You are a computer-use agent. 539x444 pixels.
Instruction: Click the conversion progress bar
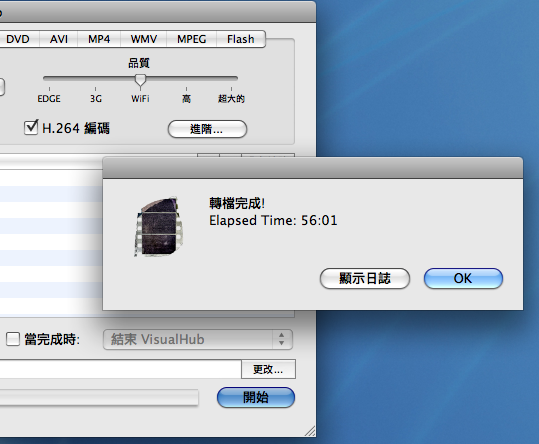[x=99, y=398]
